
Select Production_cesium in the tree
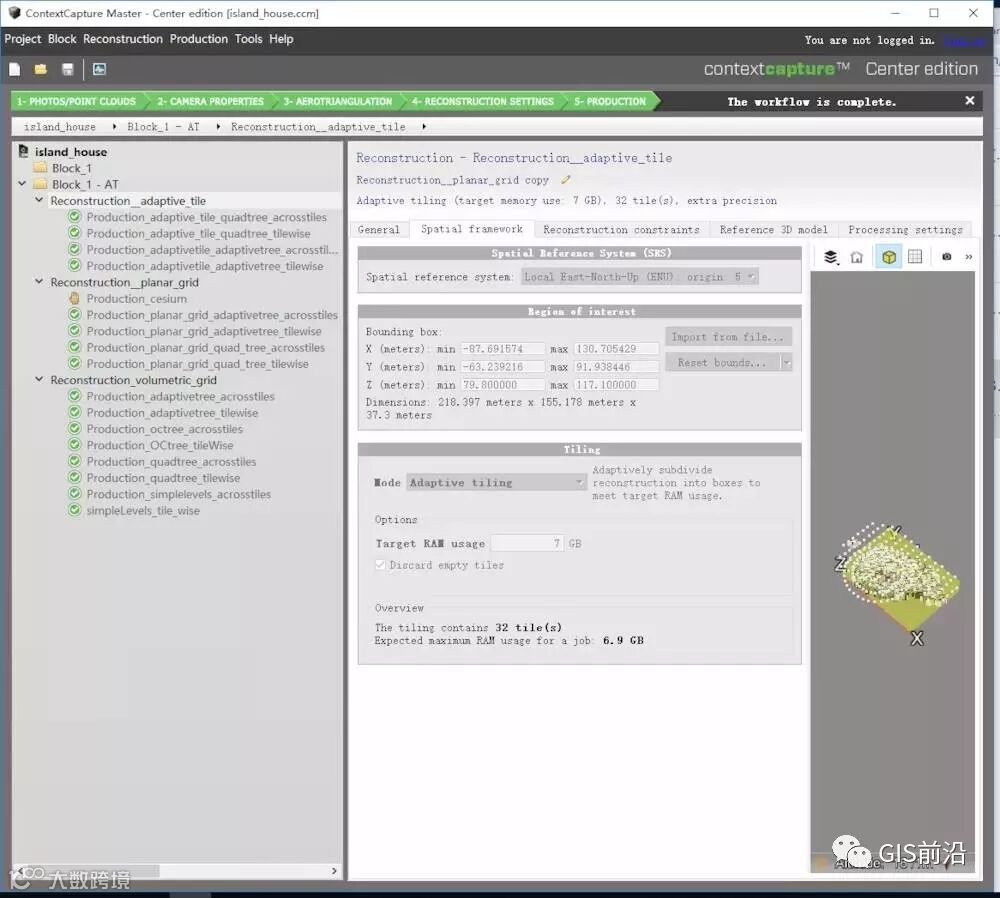coord(136,298)
